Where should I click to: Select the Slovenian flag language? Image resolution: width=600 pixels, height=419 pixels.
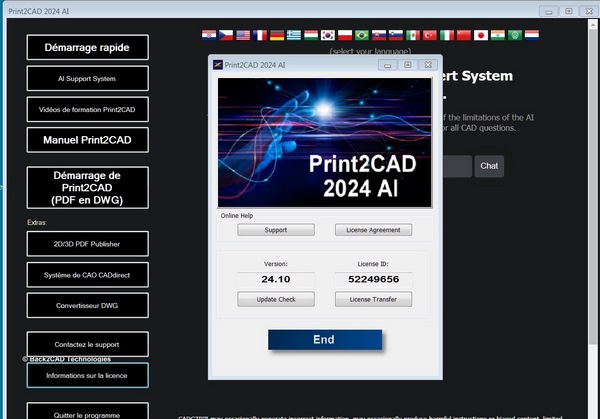coord(396,35)
